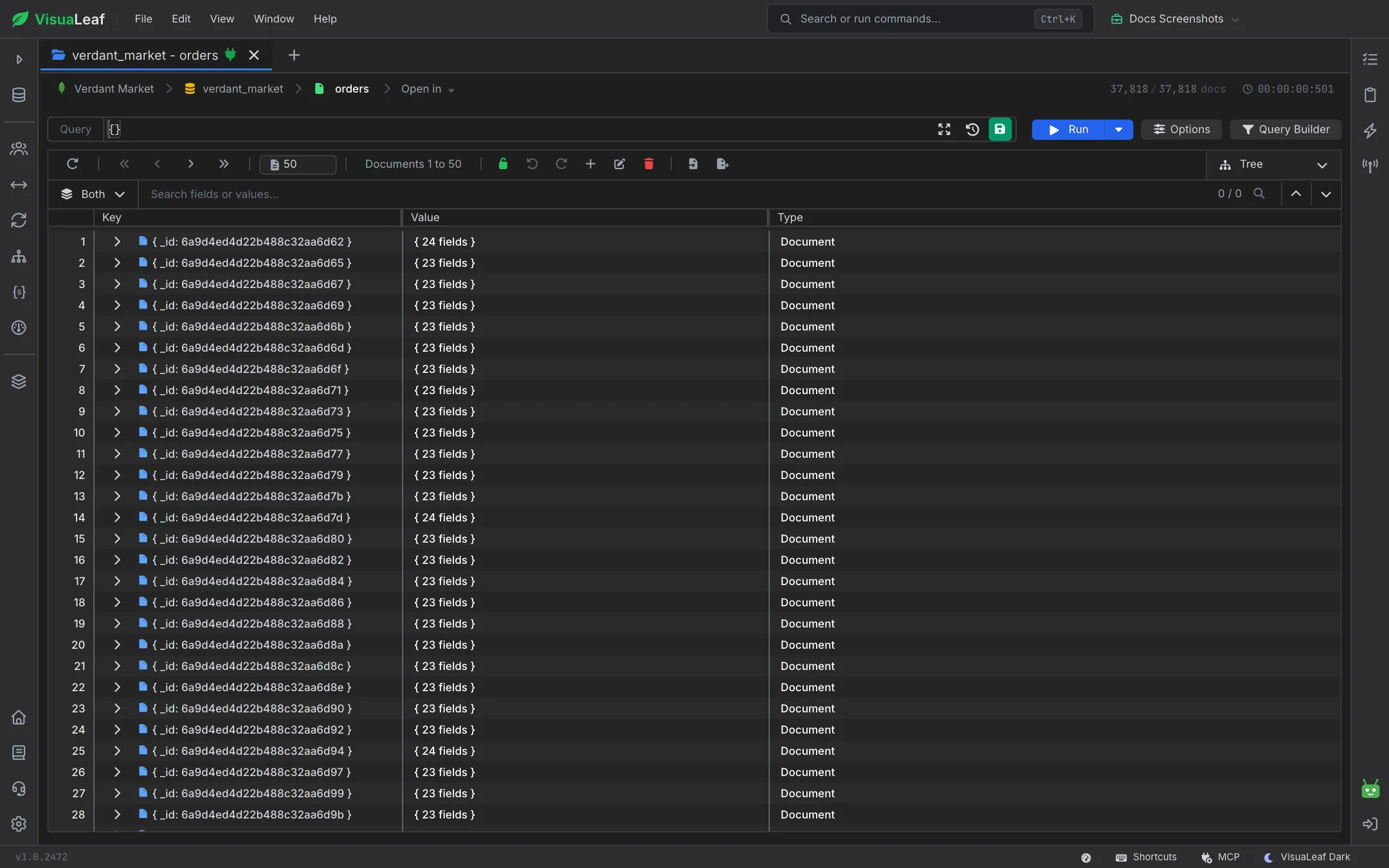Go to the next page of documents
The height and width of the screenshot is (868, 1389).
[x=190, y=164]
